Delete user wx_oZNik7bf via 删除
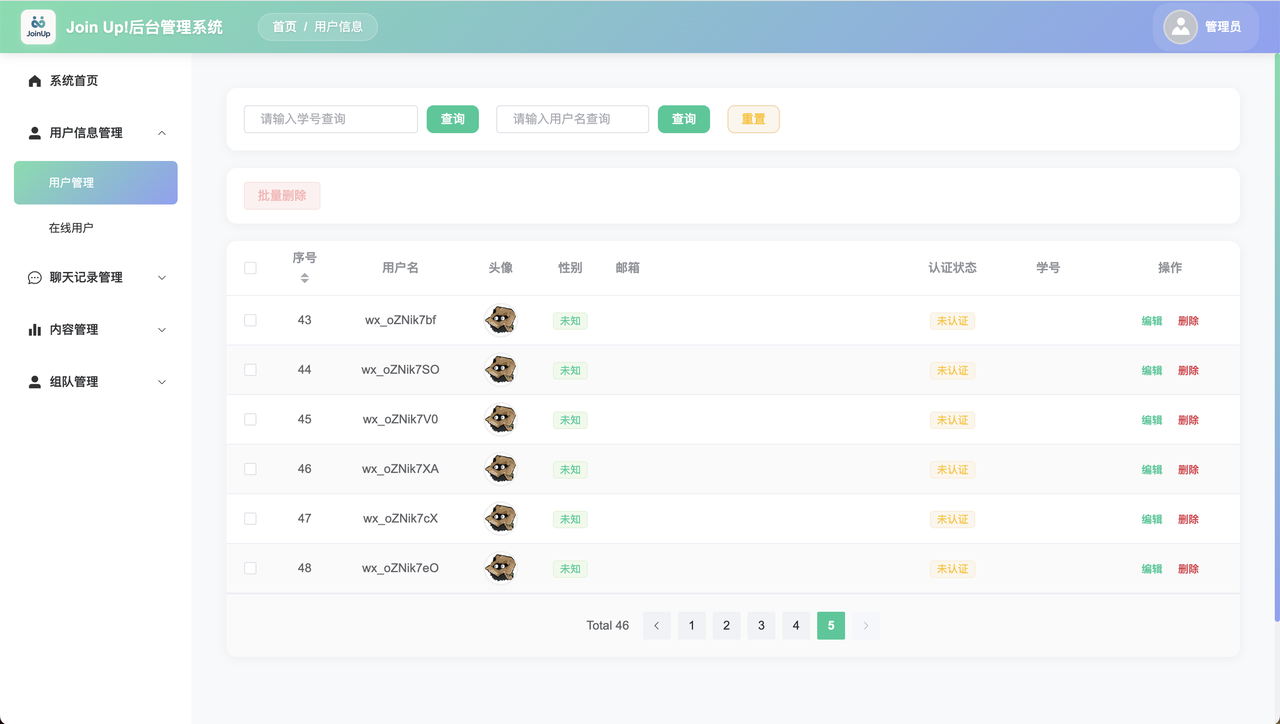The width and height of the screenshot is (1280, 724). coord(1188,321)
